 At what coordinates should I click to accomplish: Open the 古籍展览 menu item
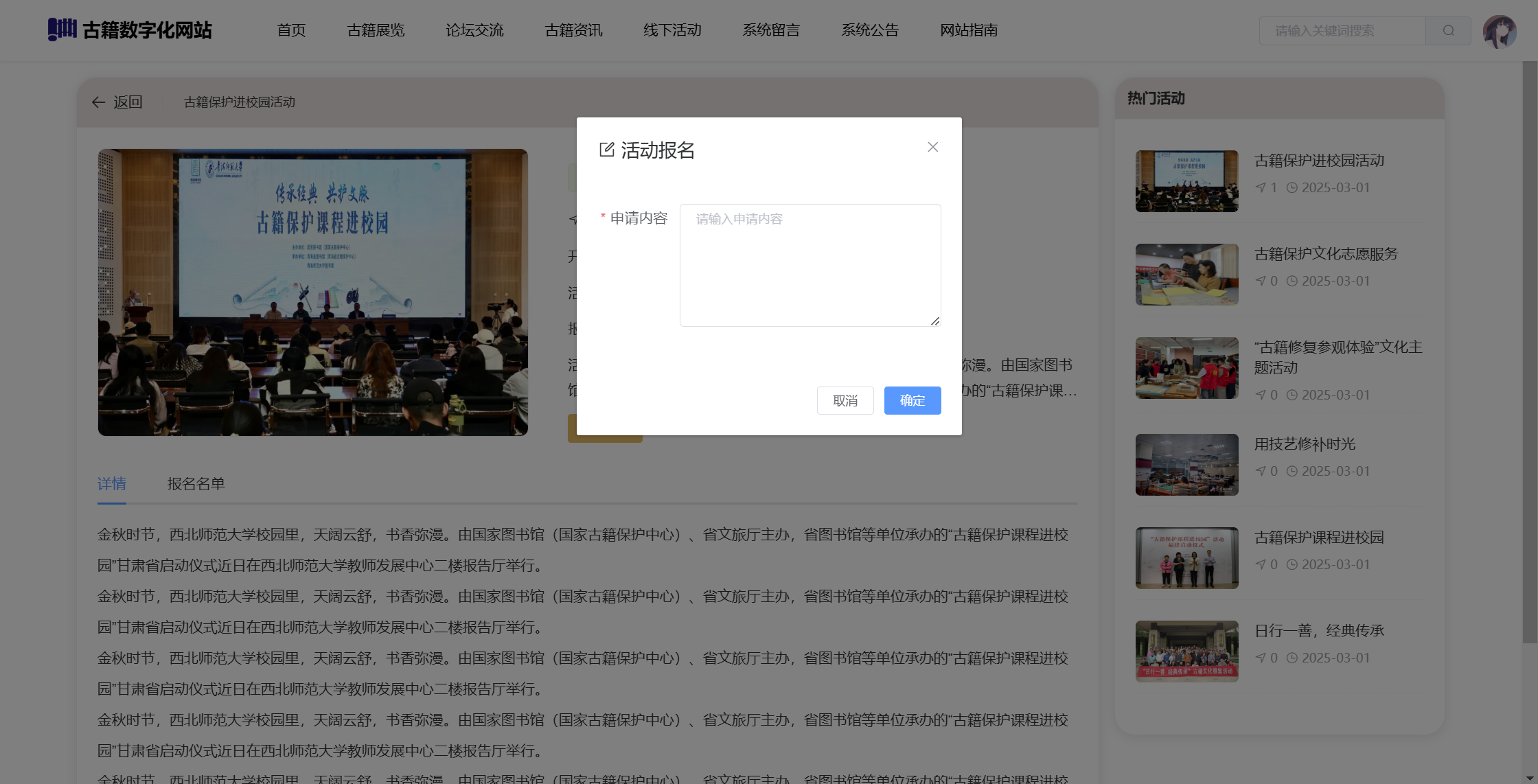click(376, 30)
